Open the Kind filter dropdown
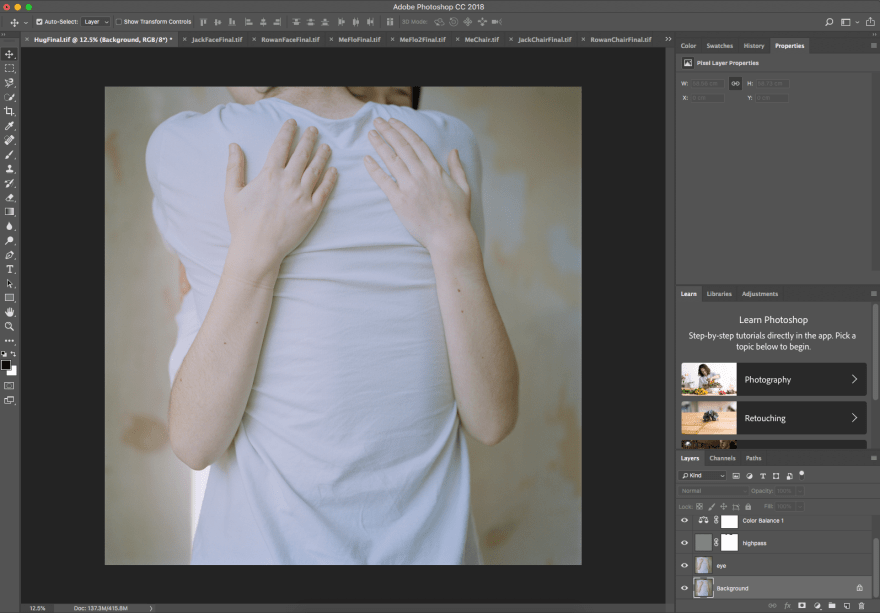The width and height of the screenshot is (880, 613). pyautogui.click(x=700, y=475)
